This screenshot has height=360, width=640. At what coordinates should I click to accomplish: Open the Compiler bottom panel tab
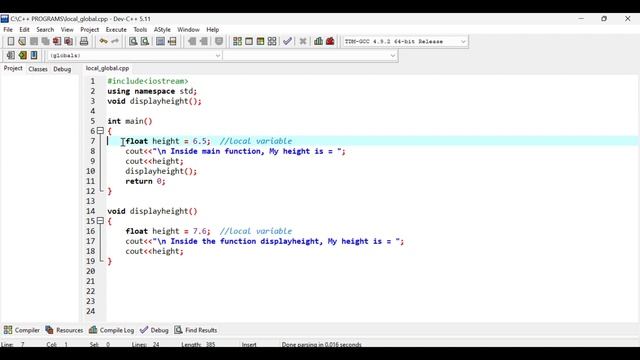[x=22, y=330]
